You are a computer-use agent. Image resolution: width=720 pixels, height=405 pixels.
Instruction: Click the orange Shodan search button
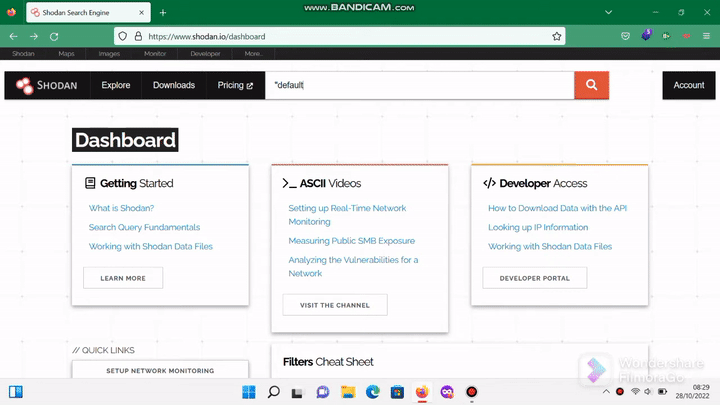pos(591,85)
